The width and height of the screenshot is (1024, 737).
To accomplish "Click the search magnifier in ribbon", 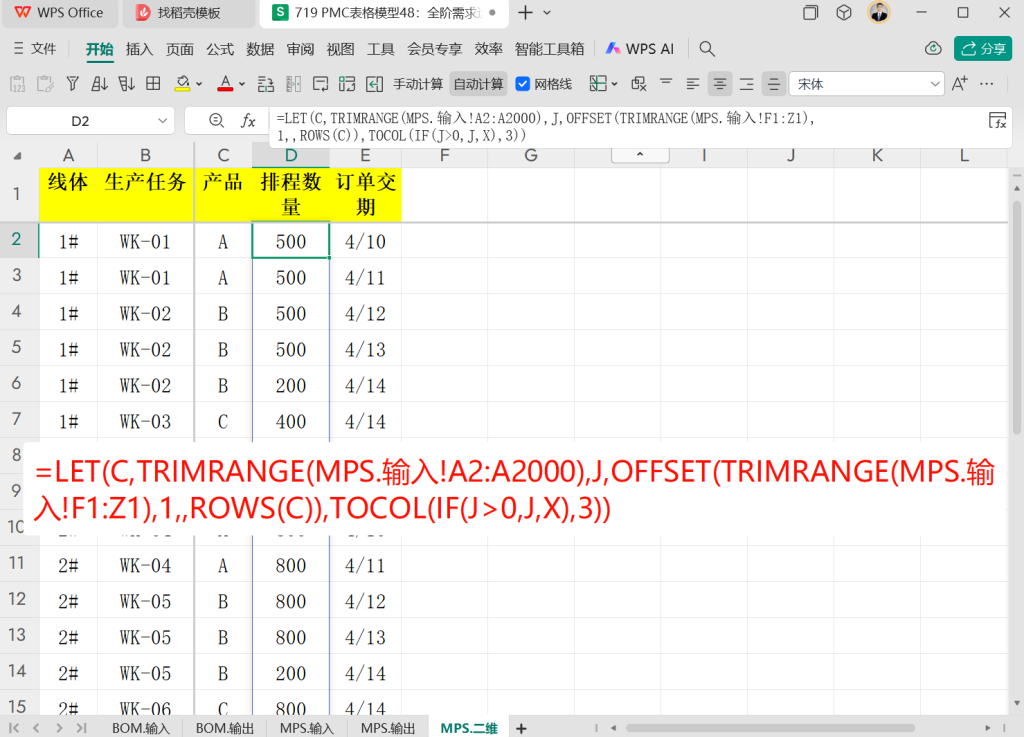I will point(707,49).
